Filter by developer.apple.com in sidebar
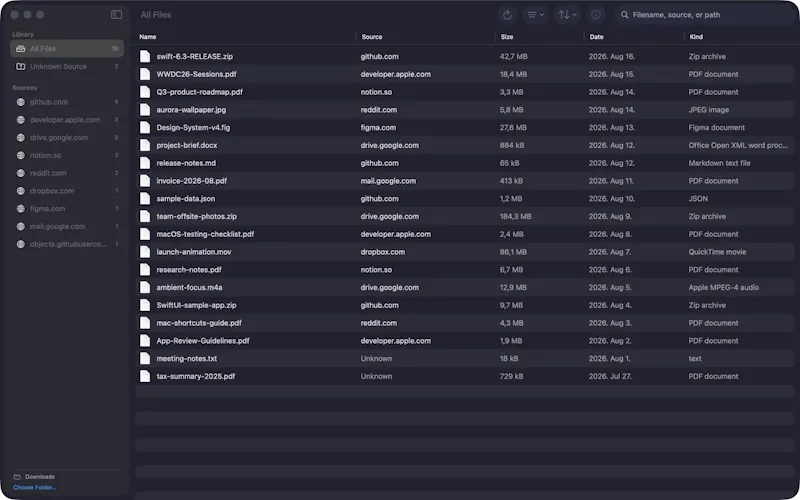Viewport: 800px width, 500px height. (x=67, y=120)
